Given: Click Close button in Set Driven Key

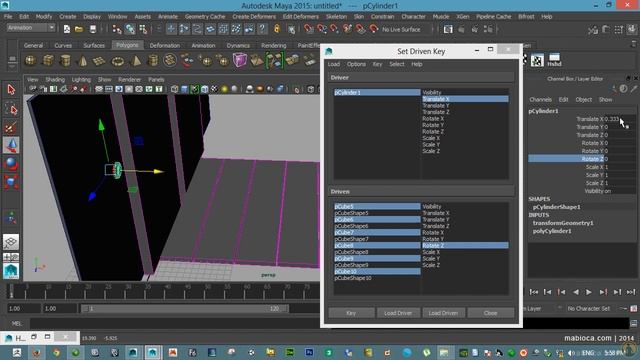Looking at the screenshot, I should click(x=490, y=313).
